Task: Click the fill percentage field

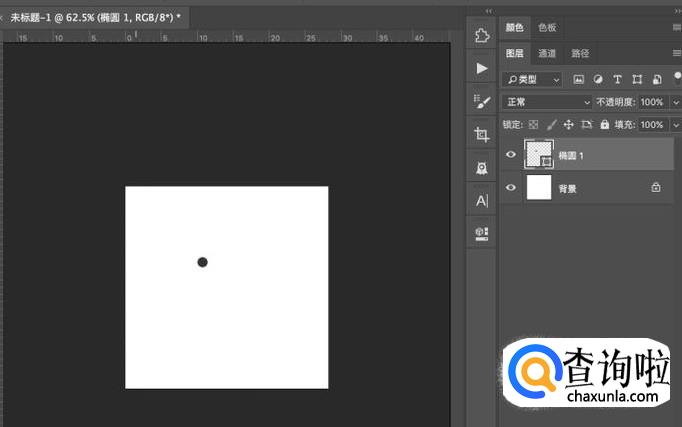Action: click(x=651, y=125)
